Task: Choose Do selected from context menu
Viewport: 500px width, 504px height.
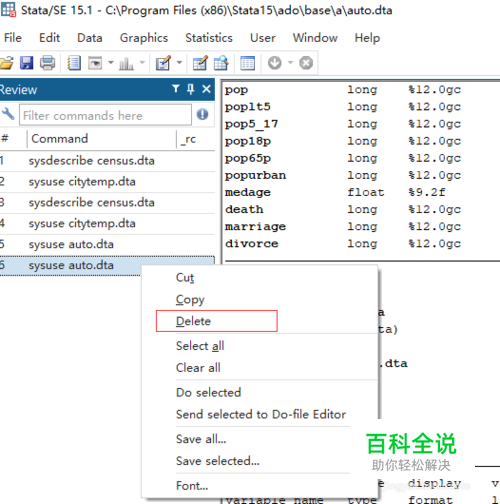Action: click(x=260, y=392)
